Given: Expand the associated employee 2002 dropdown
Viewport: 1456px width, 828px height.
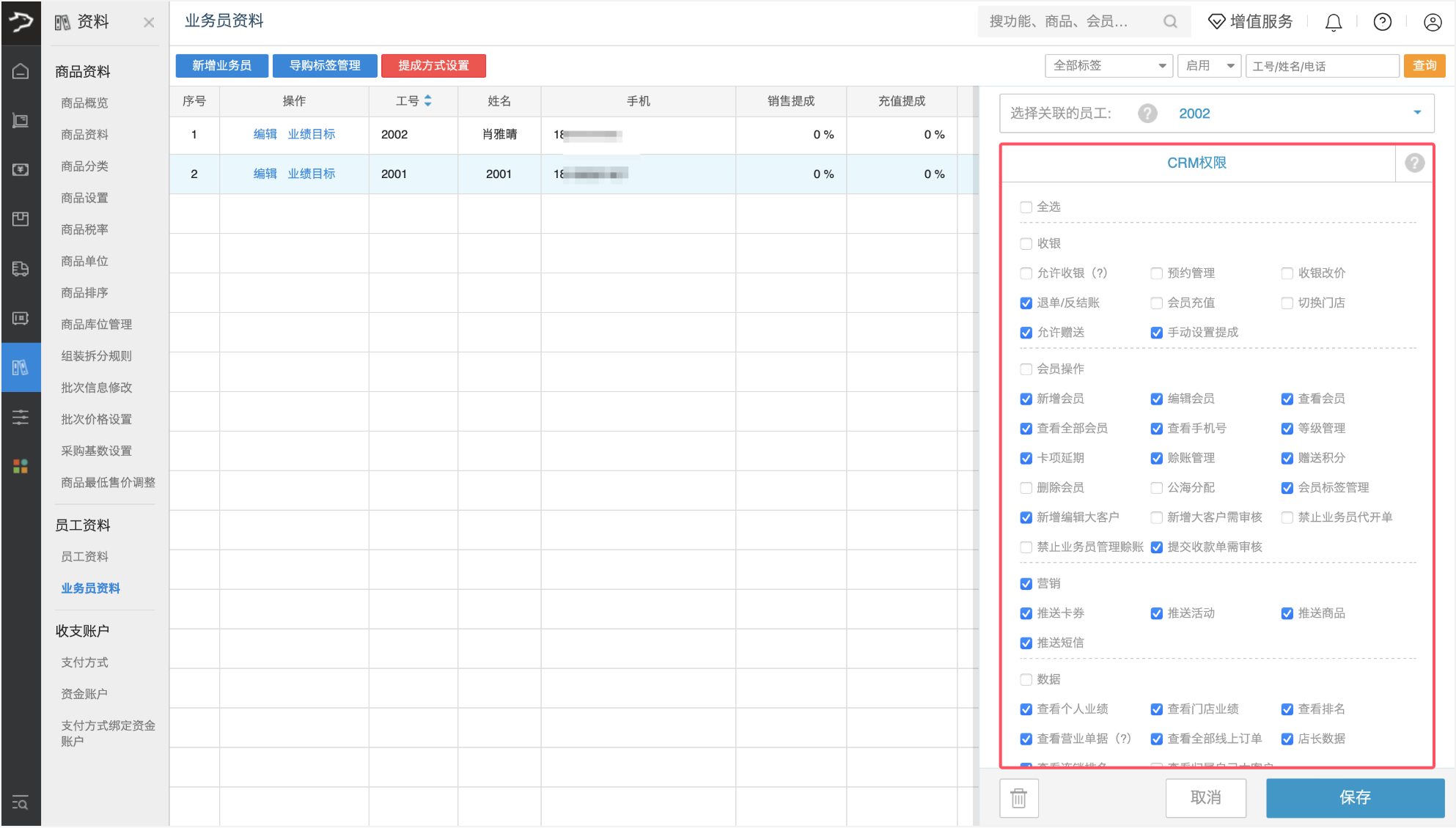Looking at the screenshot, I should 1416,113.
